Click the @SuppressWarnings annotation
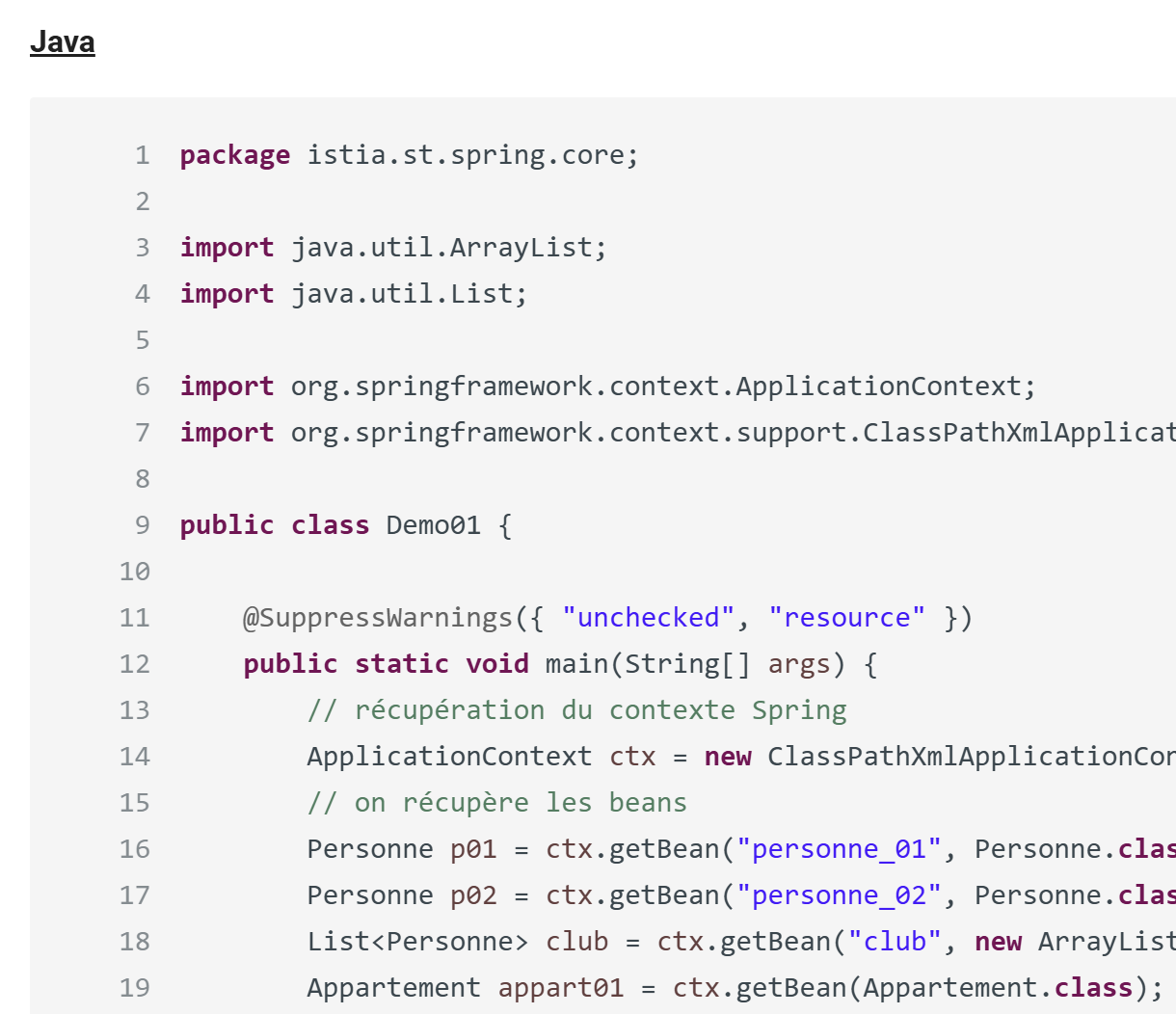 [x=378, y=618]
